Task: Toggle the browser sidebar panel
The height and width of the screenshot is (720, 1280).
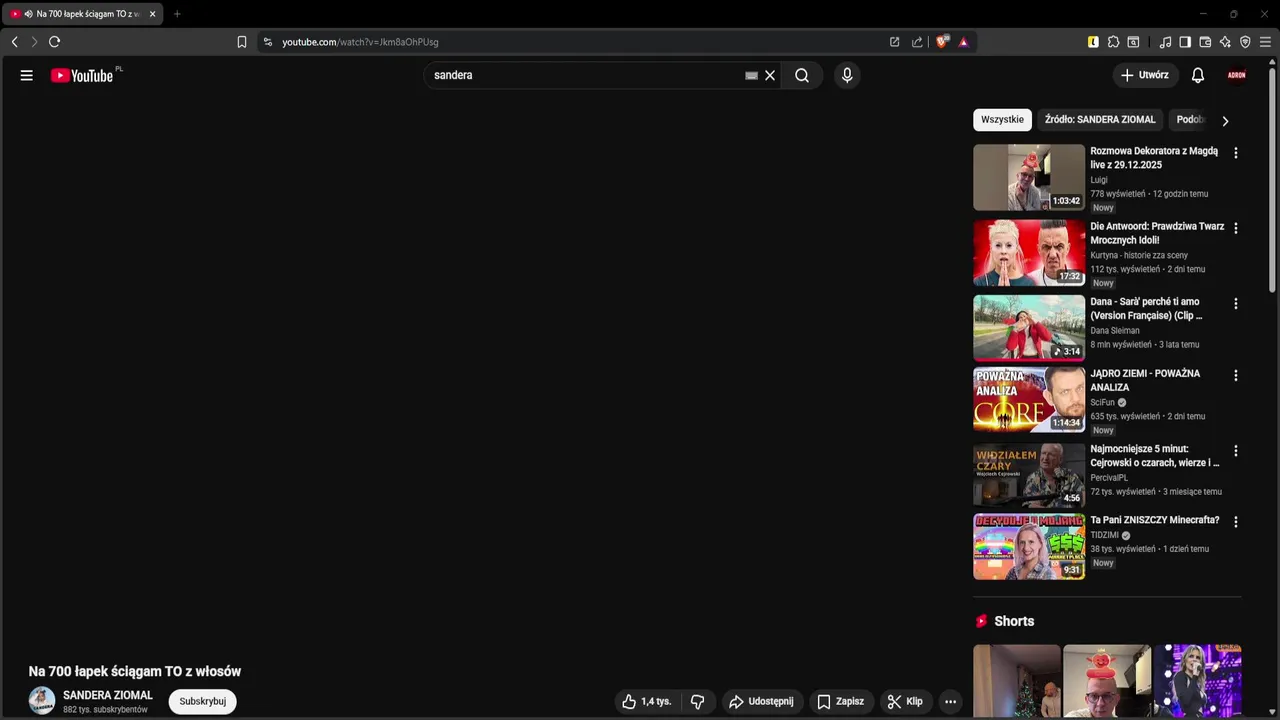Action: coord(1185,42)
